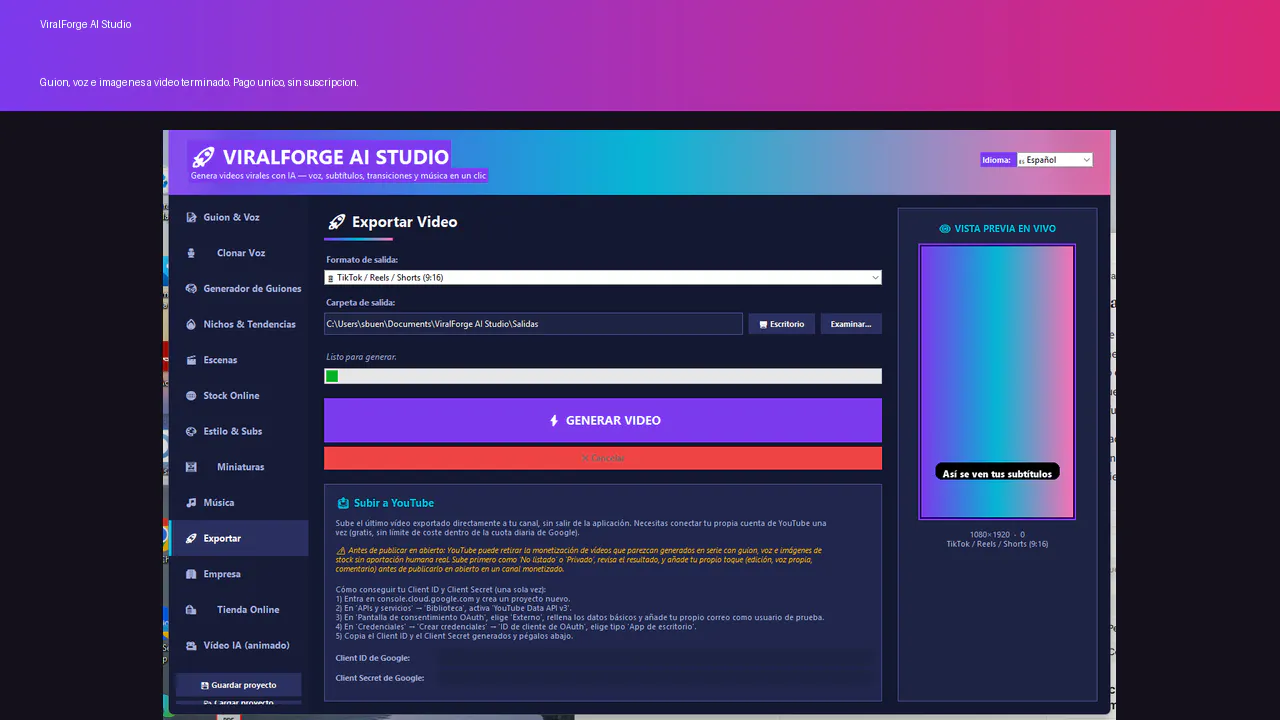Click 'TikTok / Reels / Shorts (9:16)' text below the preview
The image size is (1280, 720).
coord(997,544)
